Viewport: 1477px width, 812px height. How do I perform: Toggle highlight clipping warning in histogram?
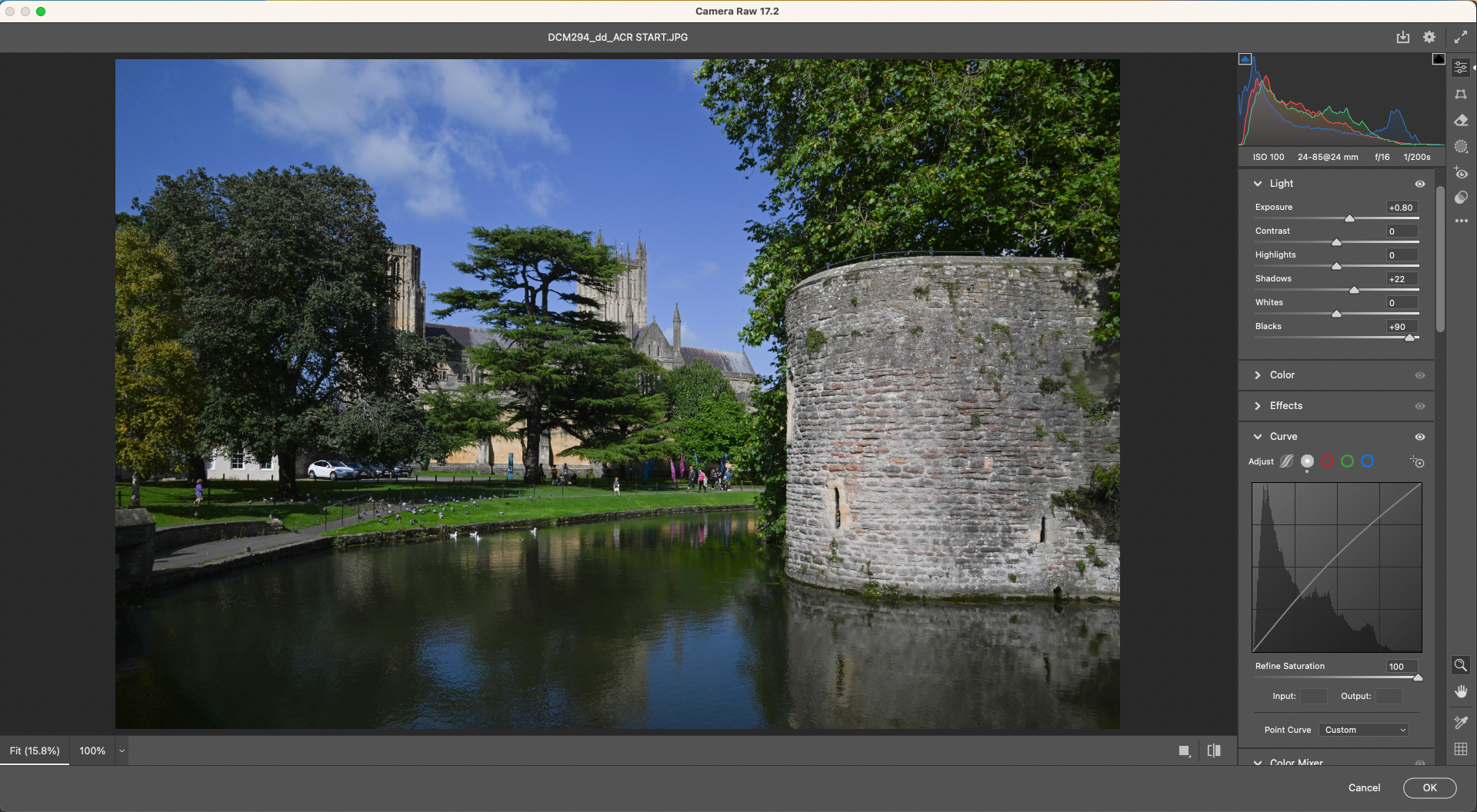tap(1439, 59)
